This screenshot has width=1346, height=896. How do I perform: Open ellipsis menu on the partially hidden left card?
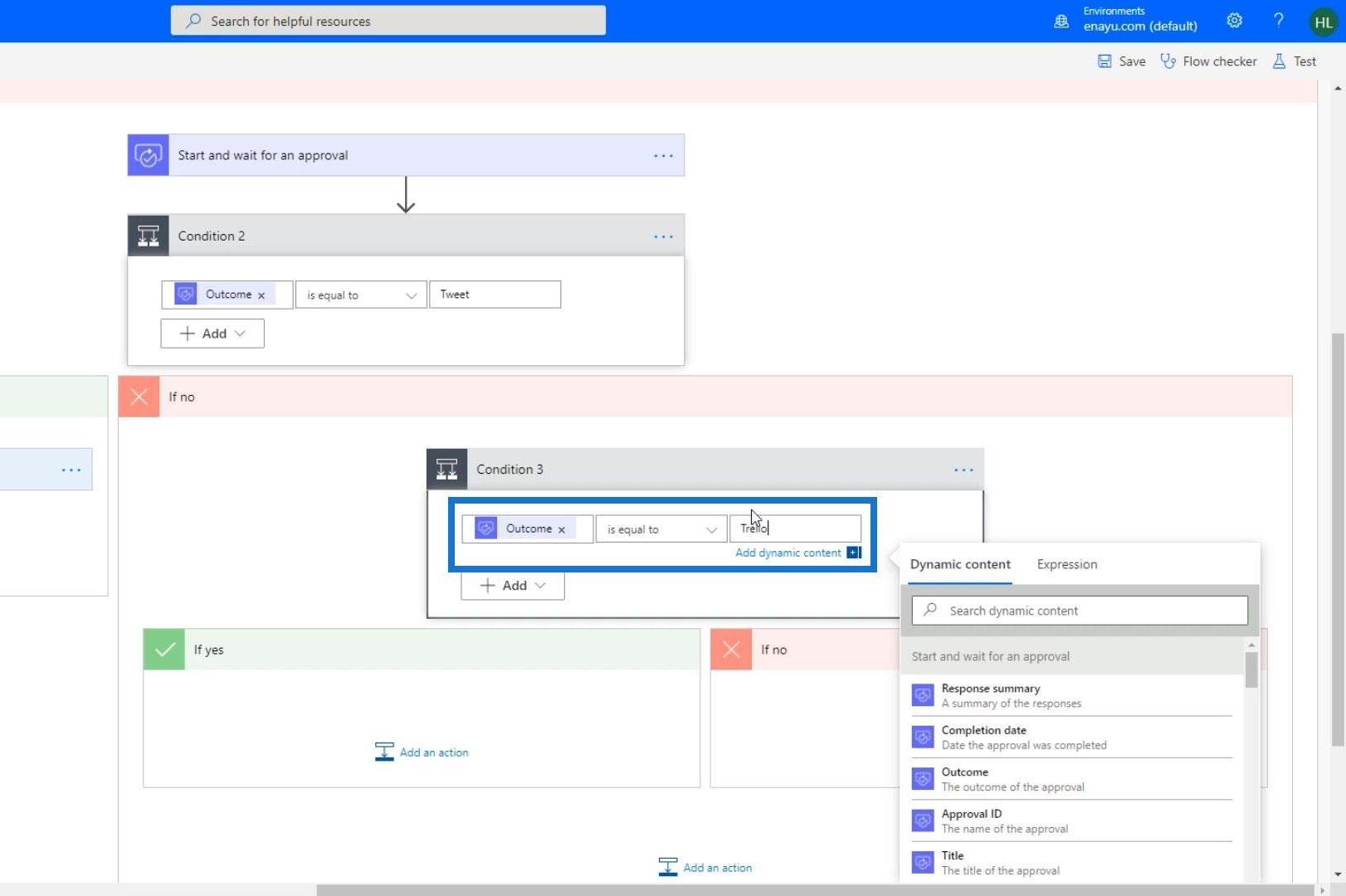click(71, 470)
